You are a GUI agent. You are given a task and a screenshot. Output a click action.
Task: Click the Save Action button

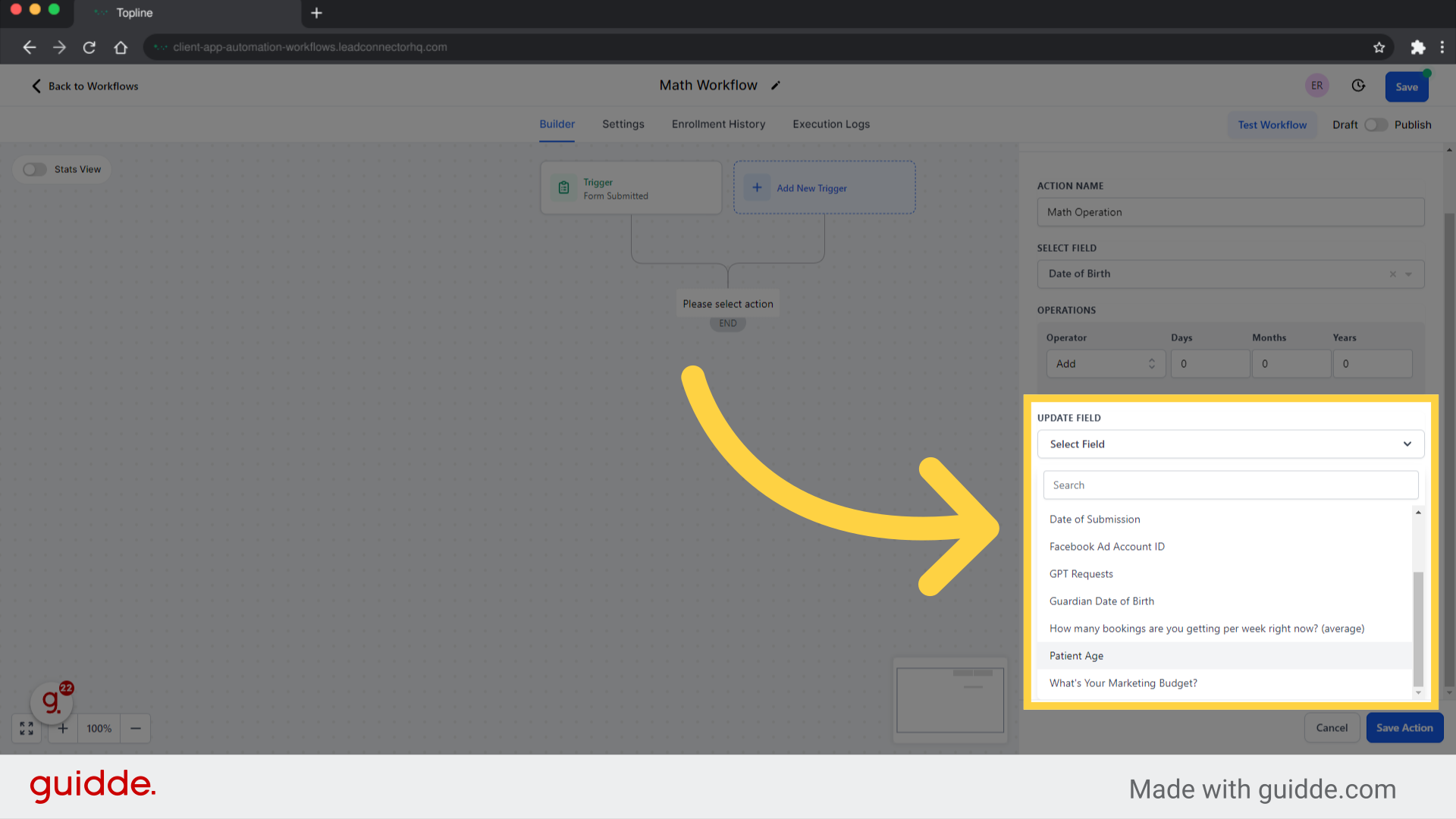(1404, 728)
